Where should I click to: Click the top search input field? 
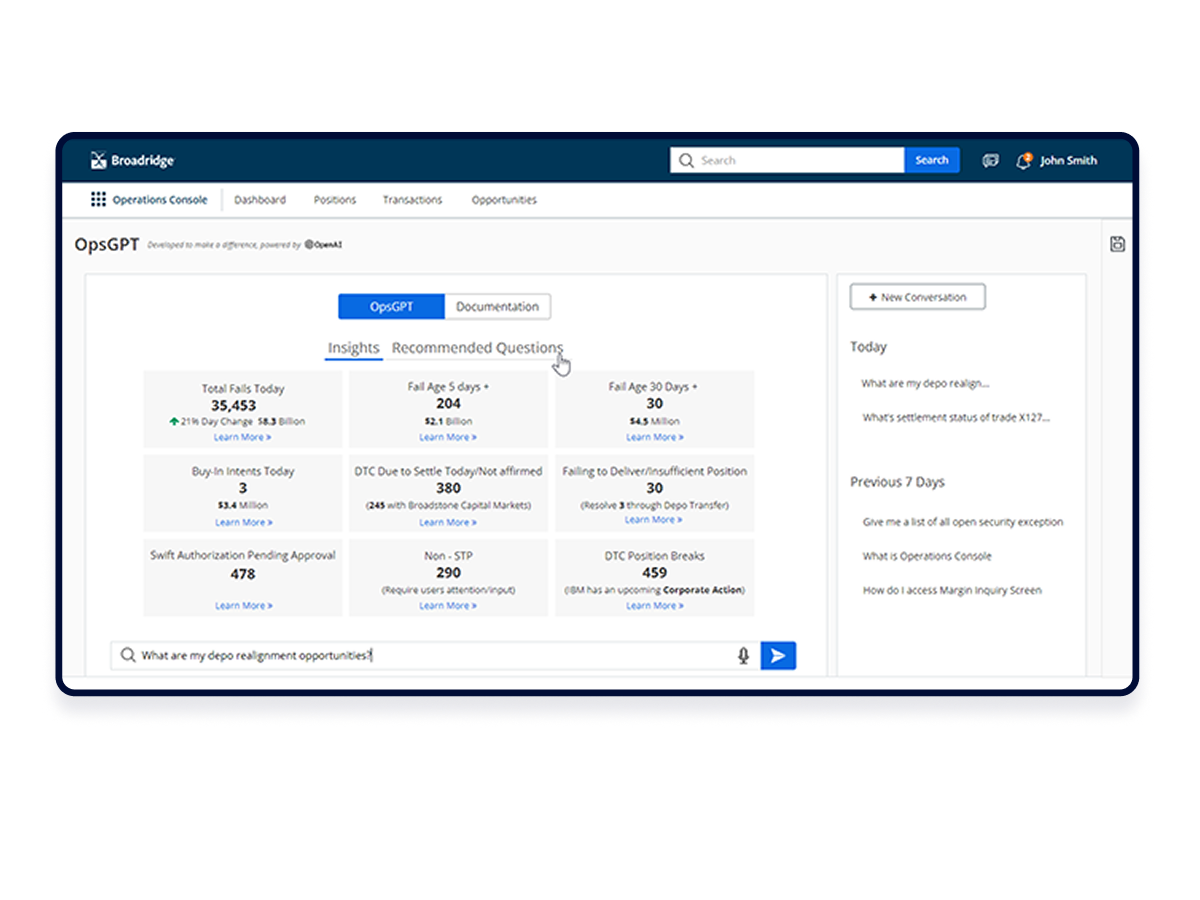[x=787, y=160]
